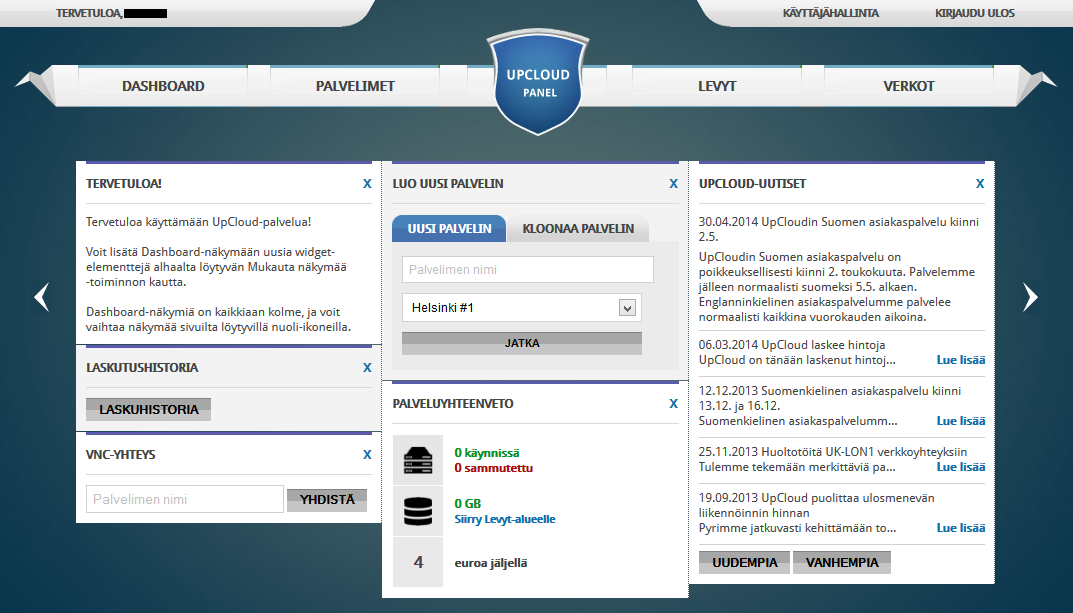Screen dimensions: 1073x613
Task: Close the VNC-yhteys widget
Action: tap(367, 455)
